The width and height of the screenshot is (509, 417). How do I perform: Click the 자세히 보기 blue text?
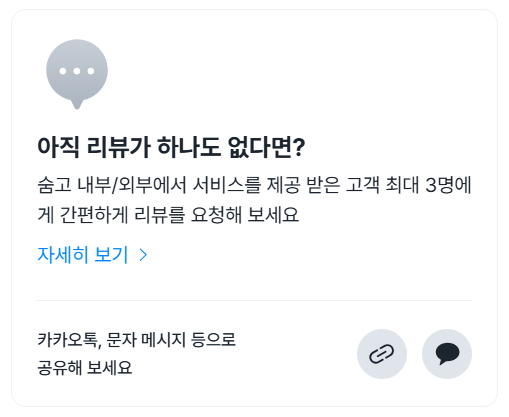click(83, 255)
